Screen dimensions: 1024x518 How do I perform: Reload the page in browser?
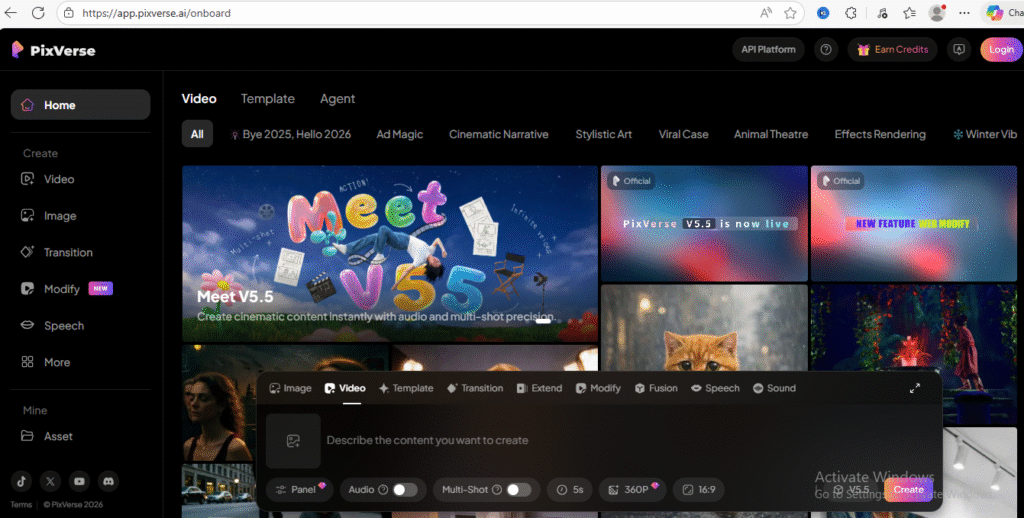(x=39, y=12)
